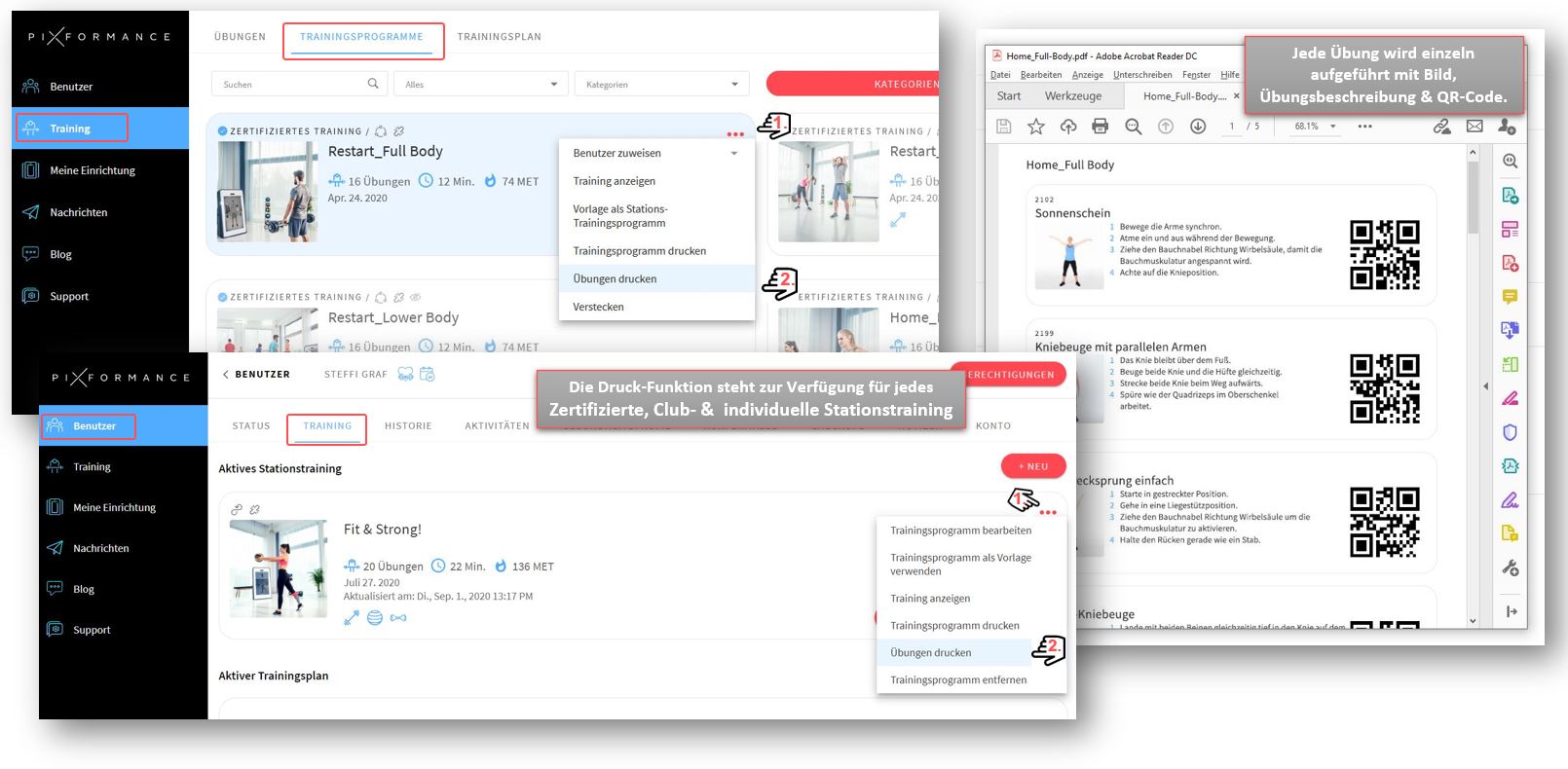Go to previous page with Acrobat up arrow
Viewport: 1568px width, 769px height.
1166,127
